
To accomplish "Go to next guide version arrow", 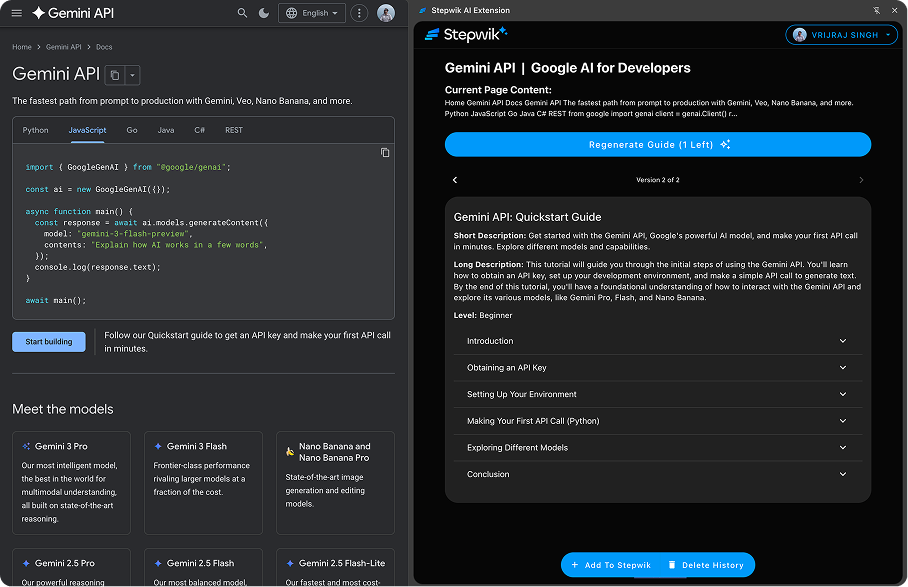I will [861, 180].
